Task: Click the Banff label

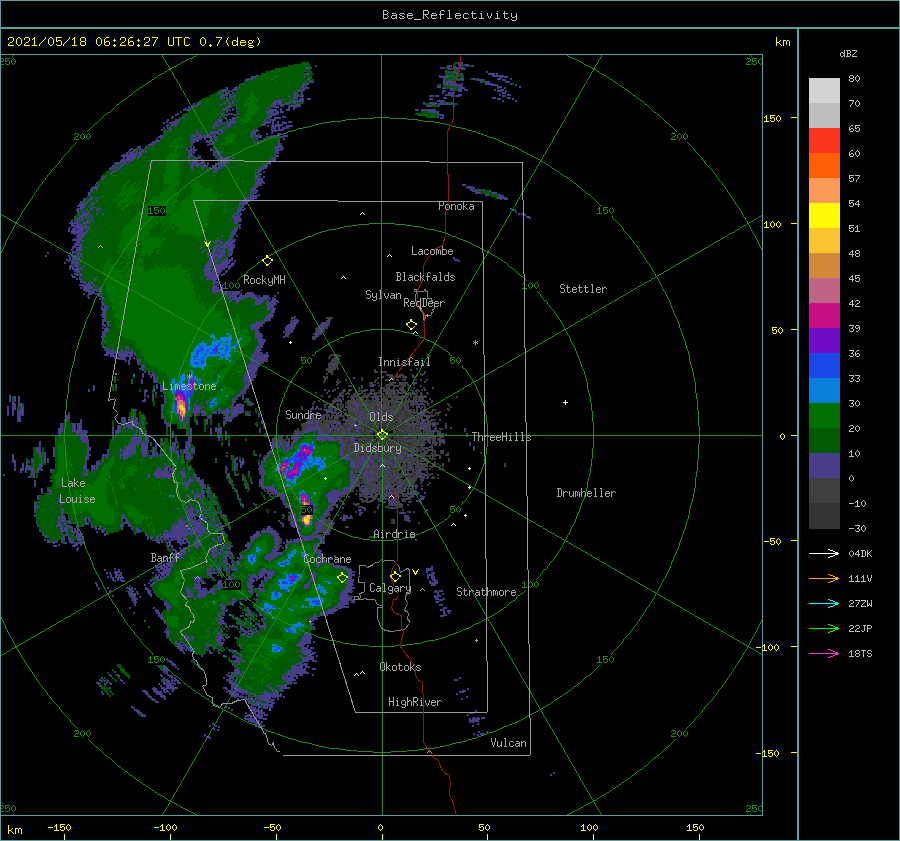Action: tap(165, 557)
